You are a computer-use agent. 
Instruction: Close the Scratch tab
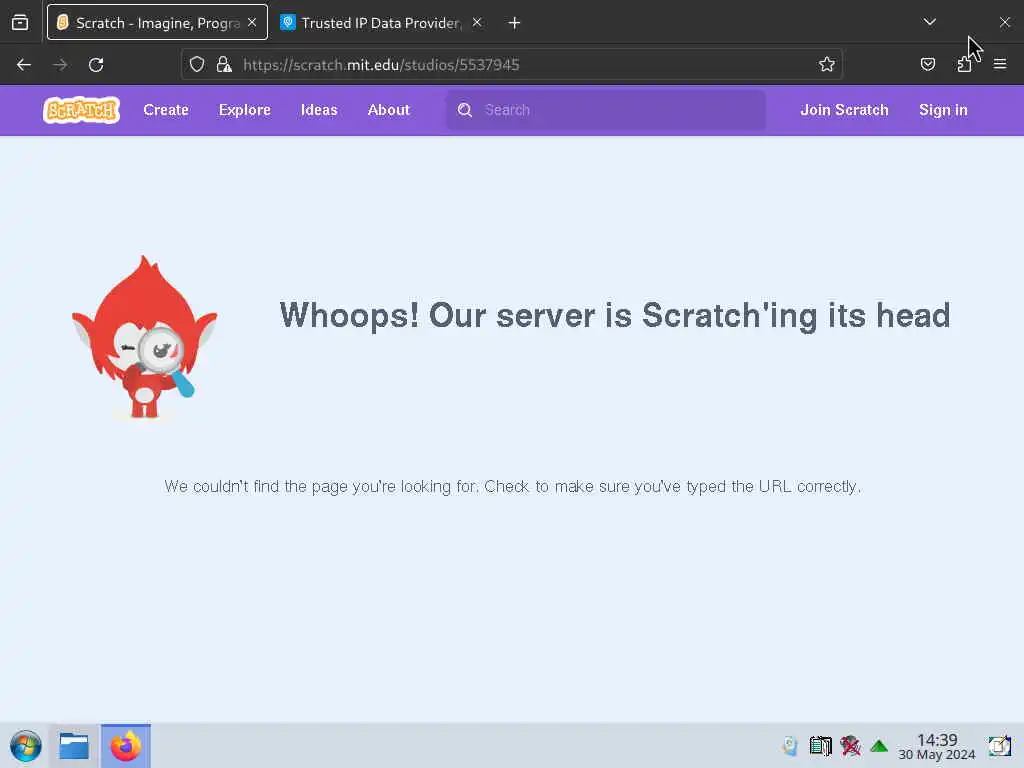point(252,22)
